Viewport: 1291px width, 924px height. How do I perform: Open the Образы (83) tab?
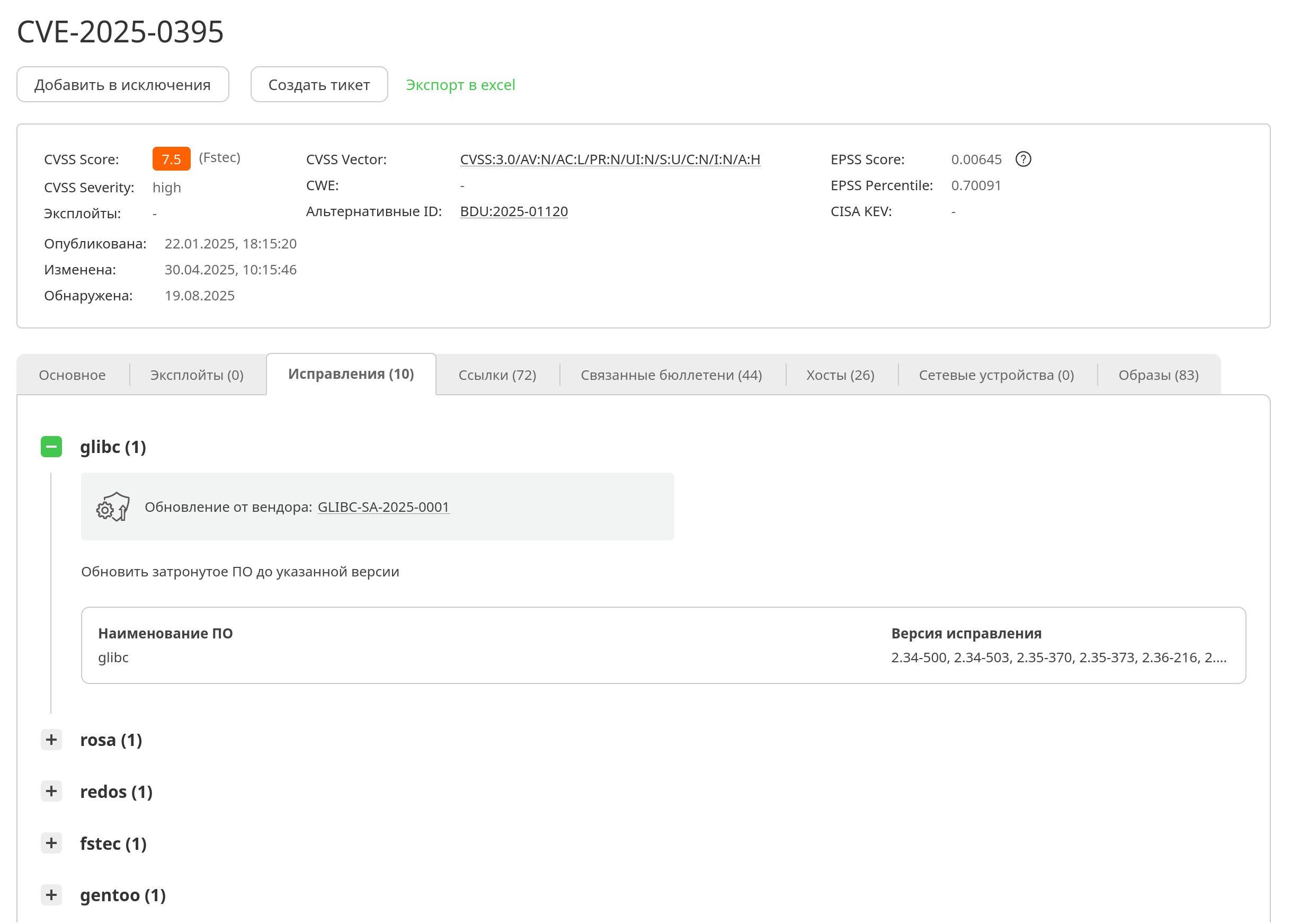pos(1158,375)
